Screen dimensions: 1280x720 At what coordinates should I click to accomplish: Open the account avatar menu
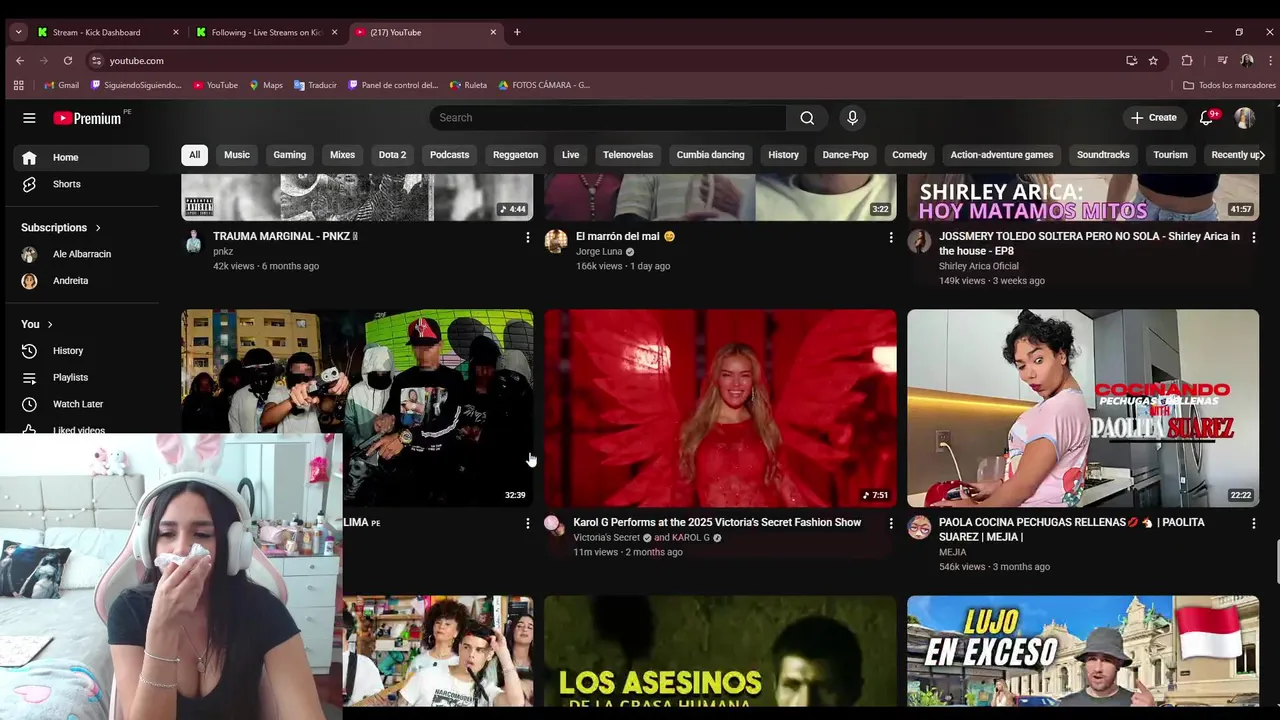[x=1245, y=118]
